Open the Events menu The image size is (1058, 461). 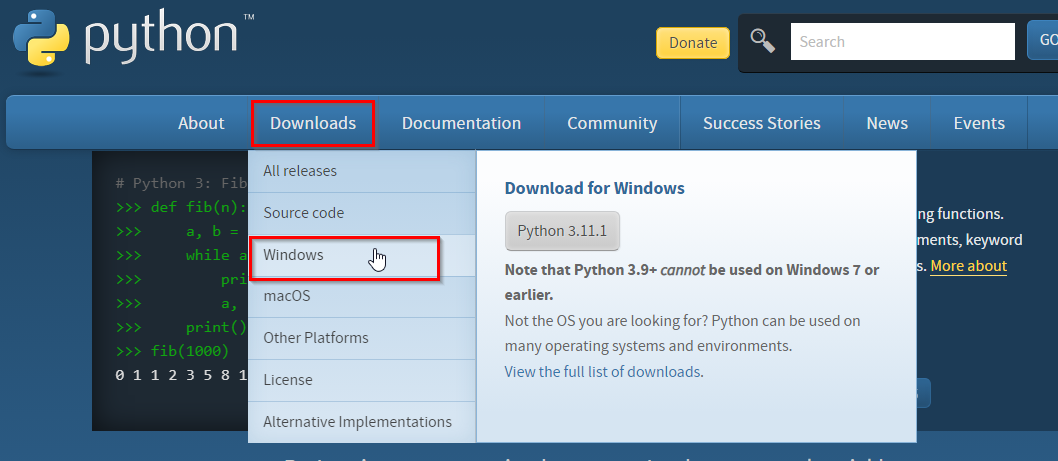coord(979,123)
